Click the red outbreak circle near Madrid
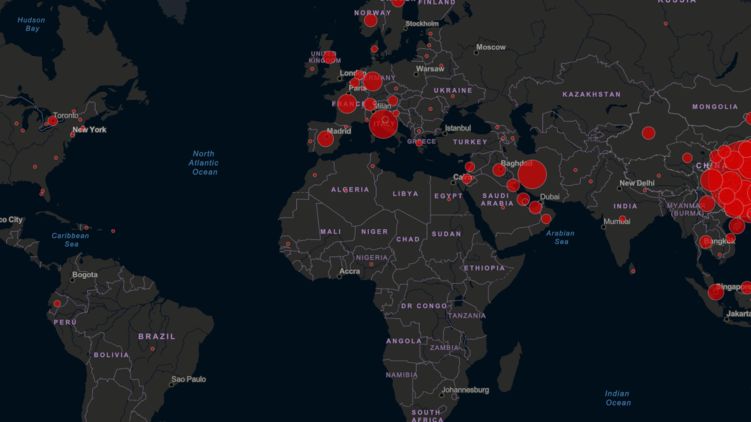751x422 pixels. tap(325, 139)
